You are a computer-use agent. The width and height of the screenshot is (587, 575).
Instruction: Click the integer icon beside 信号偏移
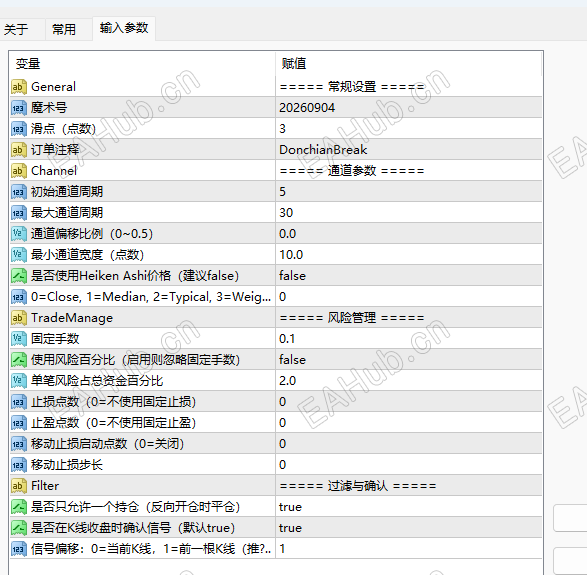pos(19,549)
